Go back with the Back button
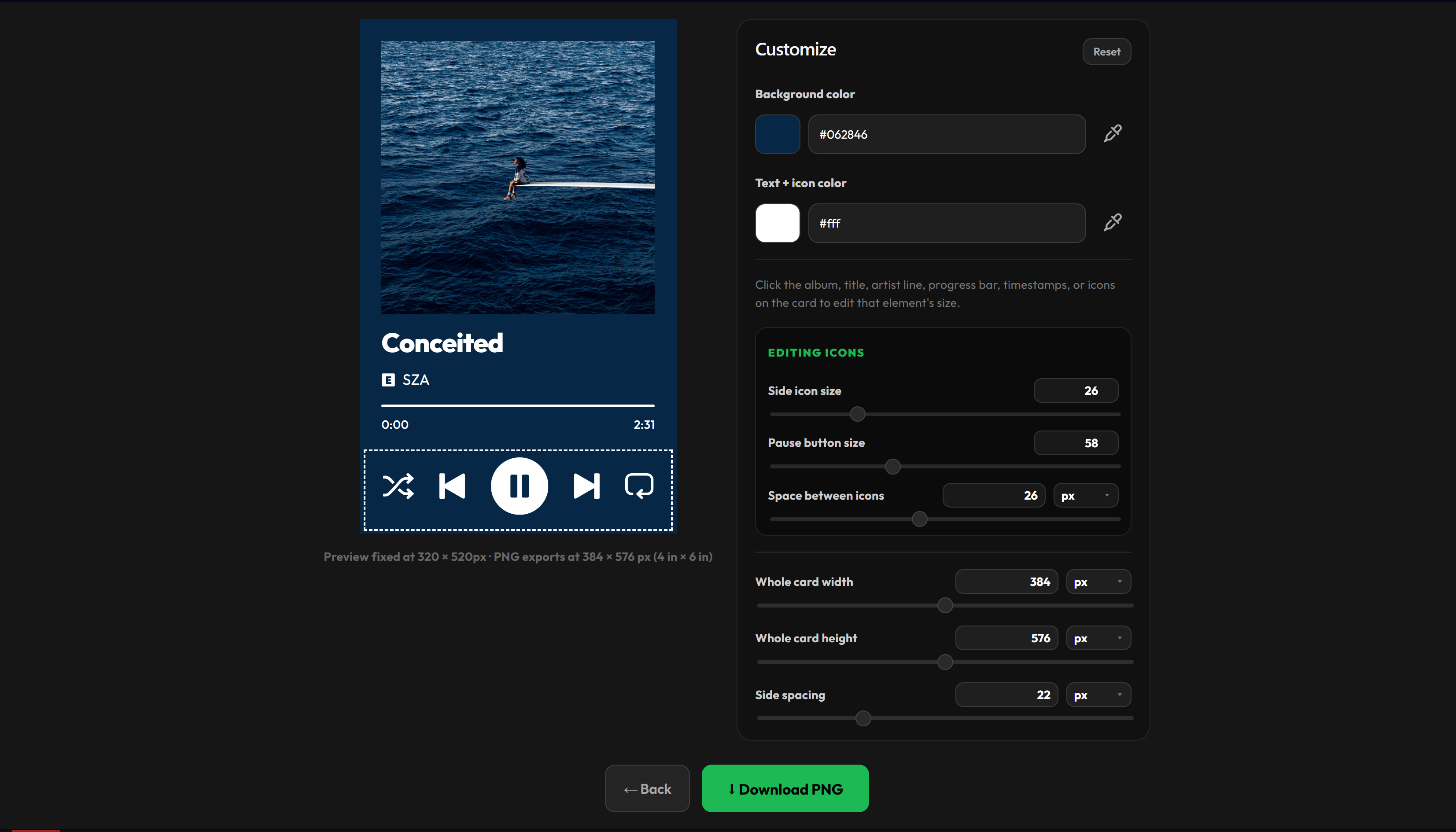 point(647,788)
